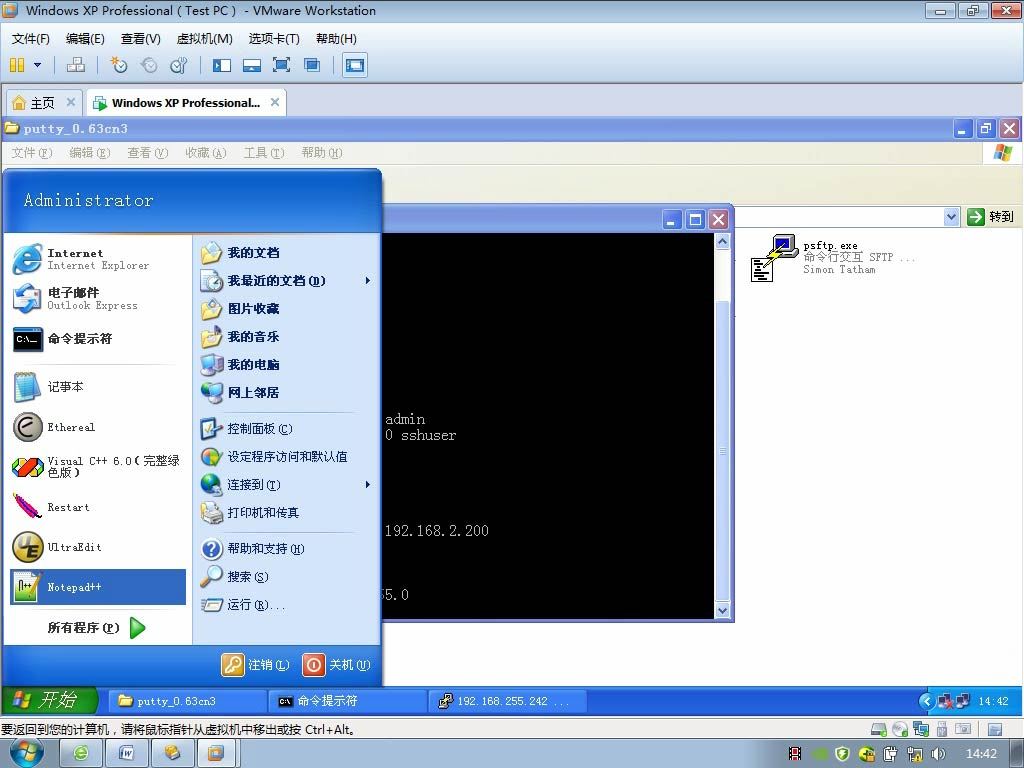Open Visual C++ 6.0 entry
This screenshot has width=1024, height=768.
tap(98, 467)
